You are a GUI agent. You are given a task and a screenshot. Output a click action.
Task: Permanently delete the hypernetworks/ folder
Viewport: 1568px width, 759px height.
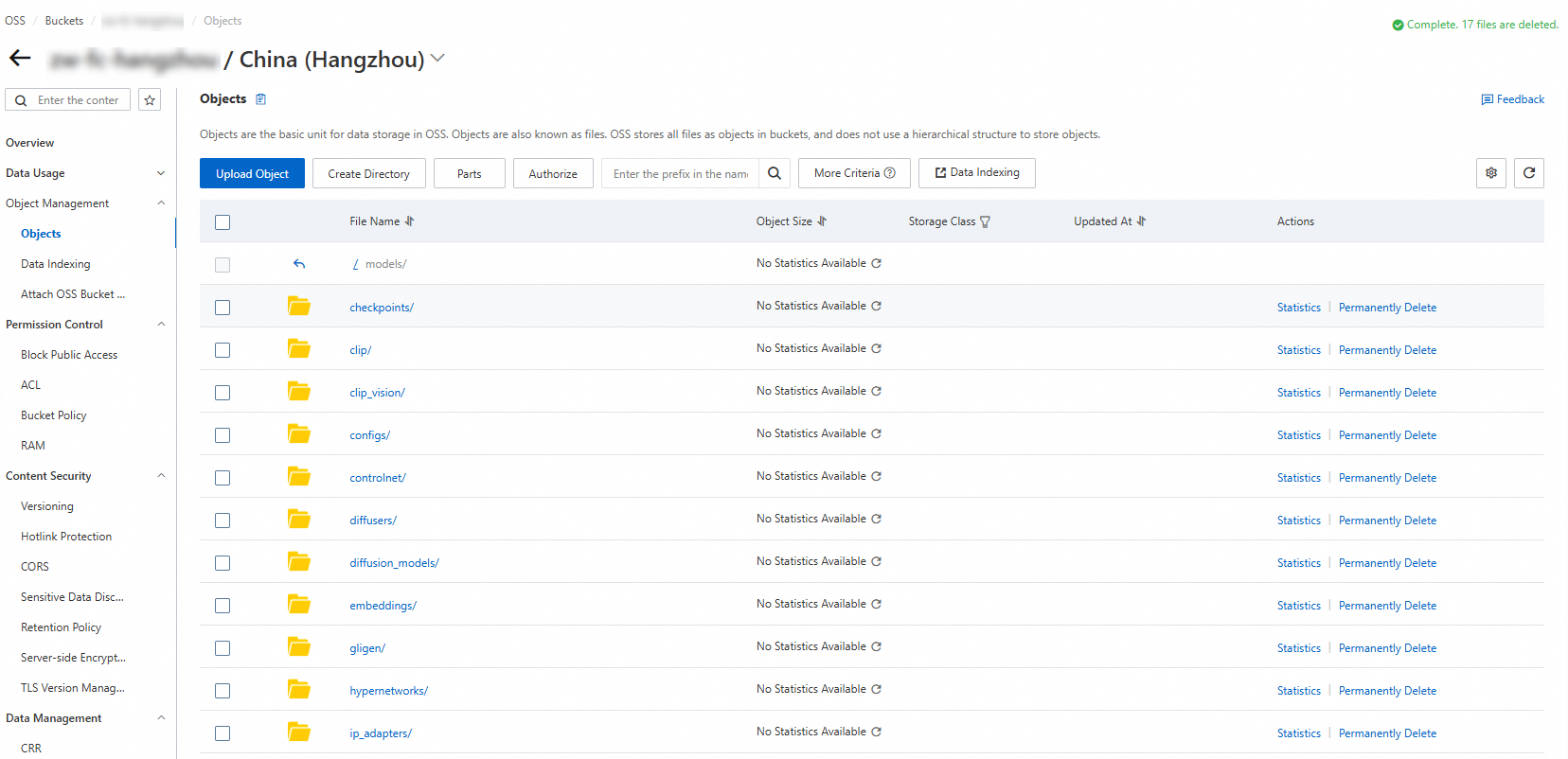click(x=1387, y=691)
